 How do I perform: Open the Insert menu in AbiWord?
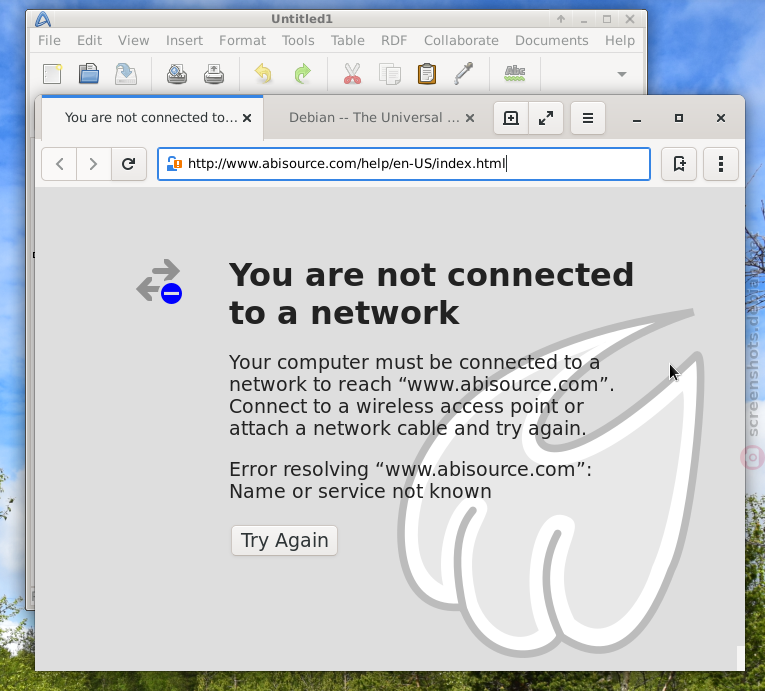pos(184,41)
